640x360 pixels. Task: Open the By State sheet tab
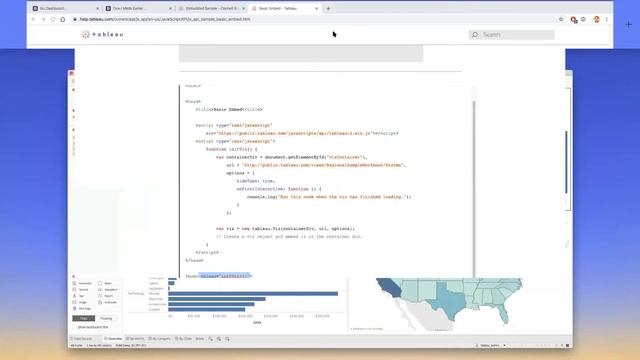pyautogui.click(x=183, y=339)
